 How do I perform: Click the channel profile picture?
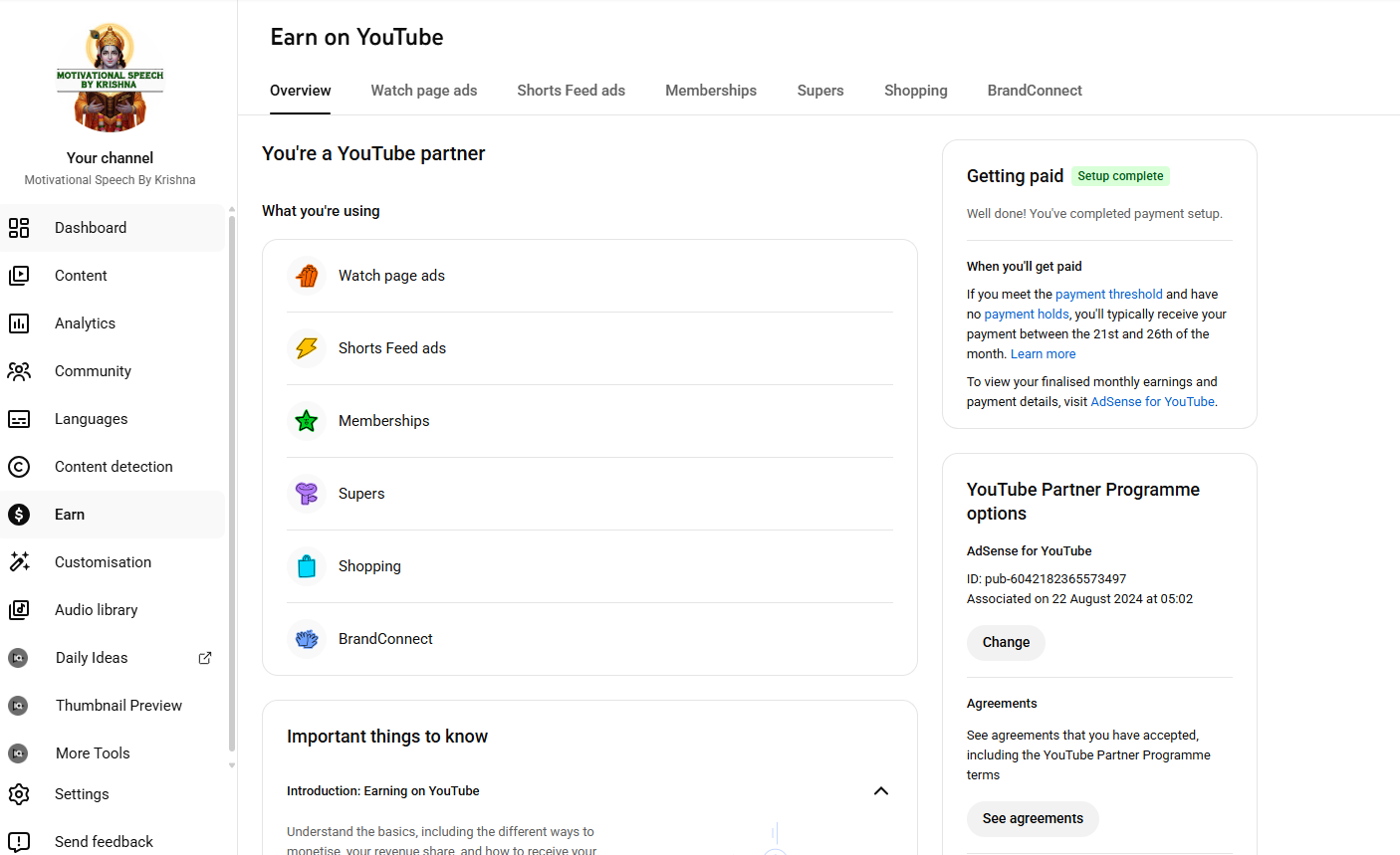[x=110, y=77]
